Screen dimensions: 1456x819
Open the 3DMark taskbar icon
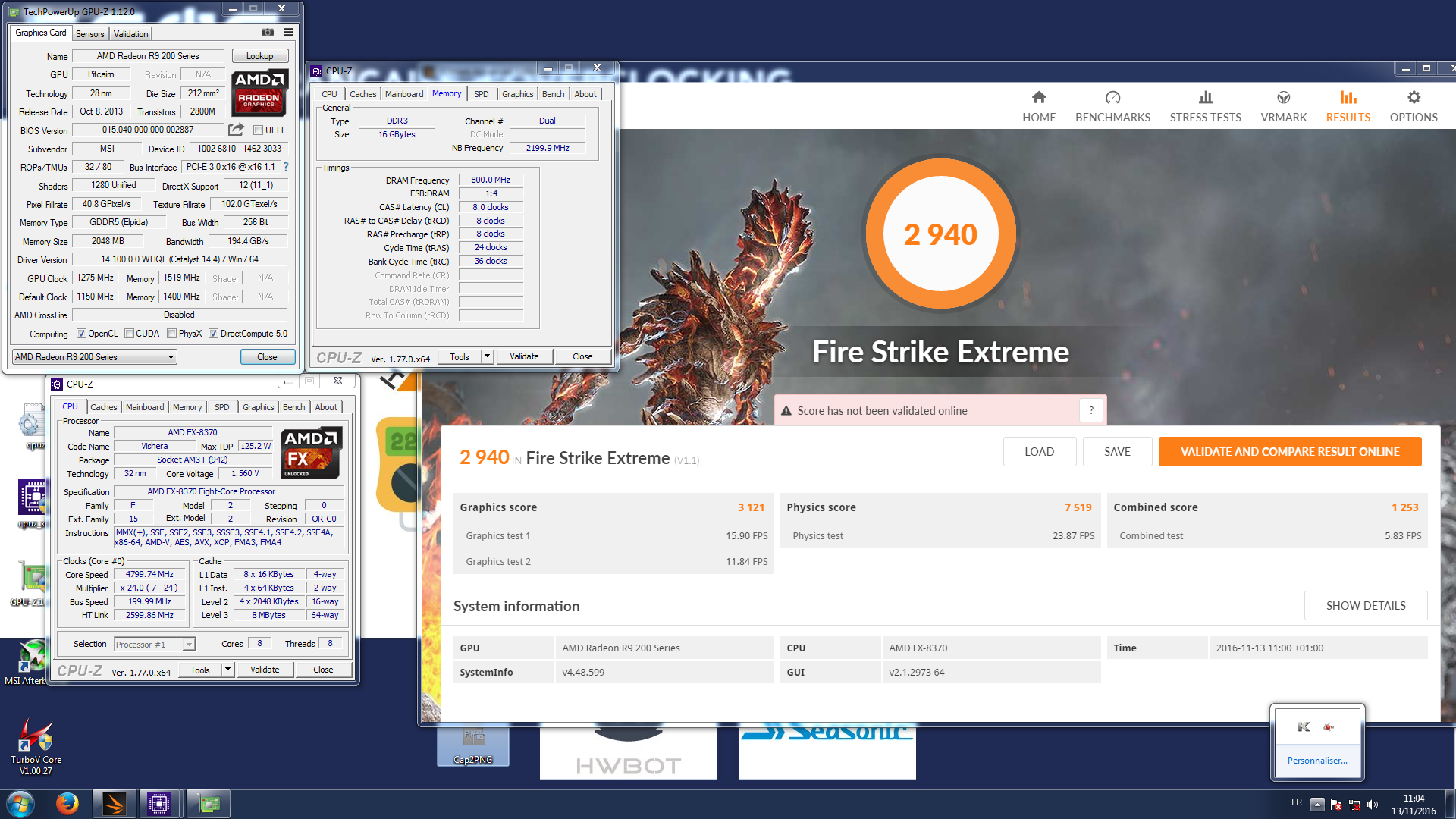coord(114,804)
